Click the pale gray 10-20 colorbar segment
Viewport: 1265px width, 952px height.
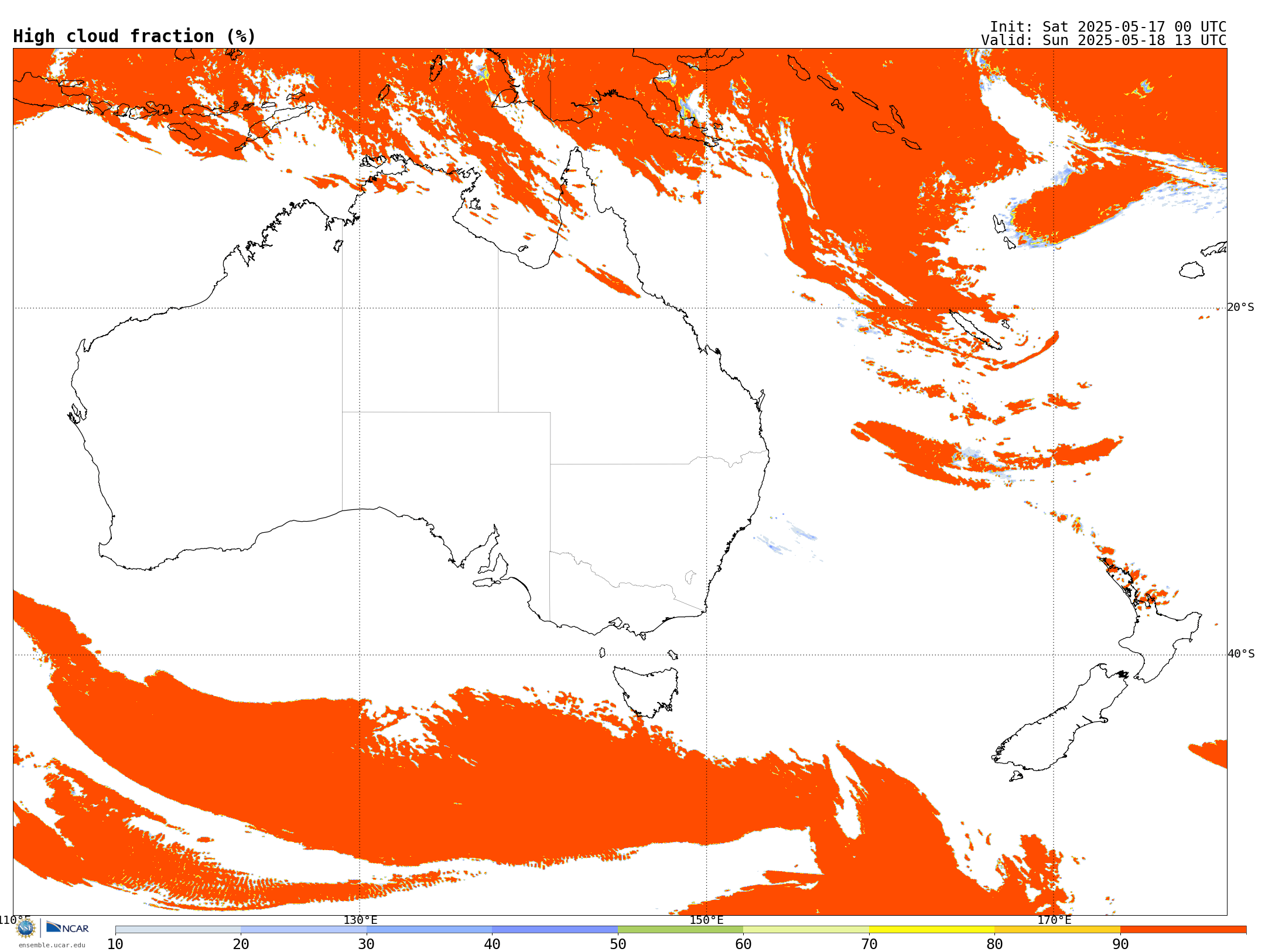click(178, 930)
